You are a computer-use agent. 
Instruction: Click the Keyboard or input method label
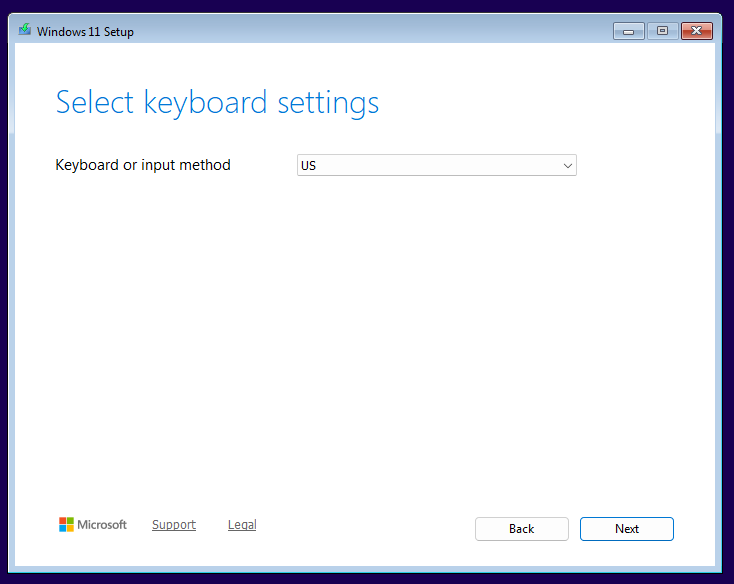point(143,165)
